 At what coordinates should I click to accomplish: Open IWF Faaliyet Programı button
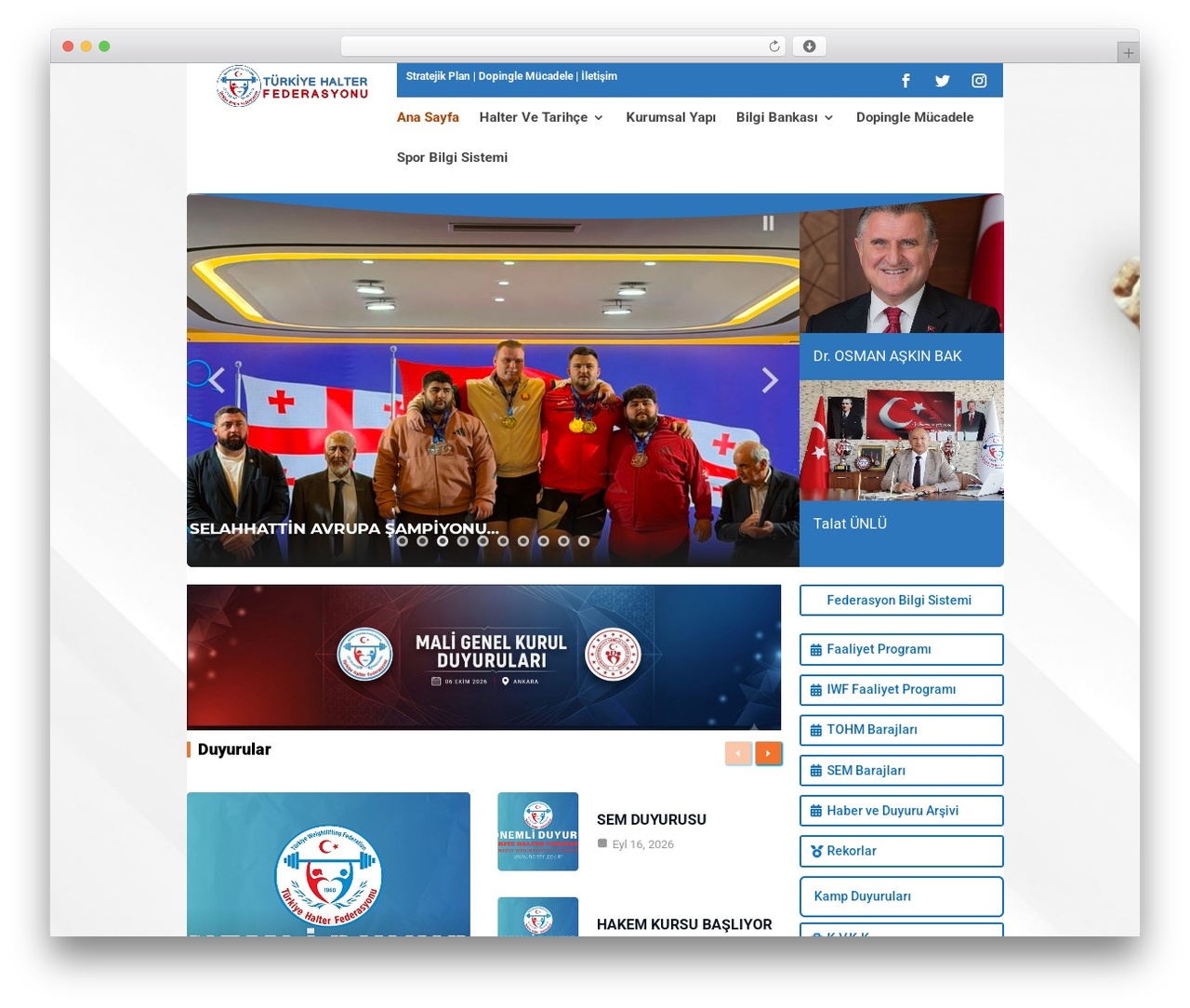point(902,690)
